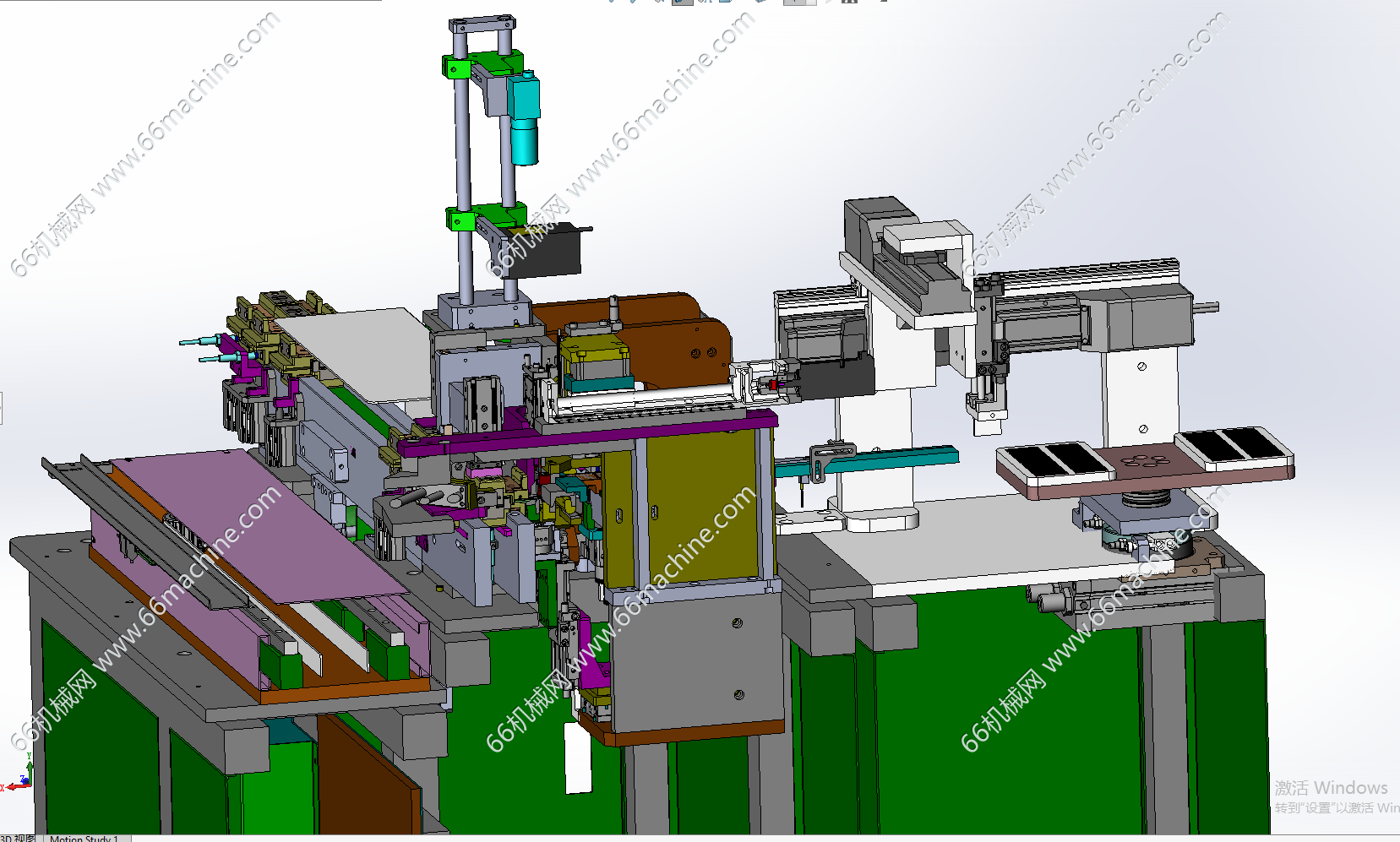
Task: Select the lower green clamp bracket
Action: point(462,220)
